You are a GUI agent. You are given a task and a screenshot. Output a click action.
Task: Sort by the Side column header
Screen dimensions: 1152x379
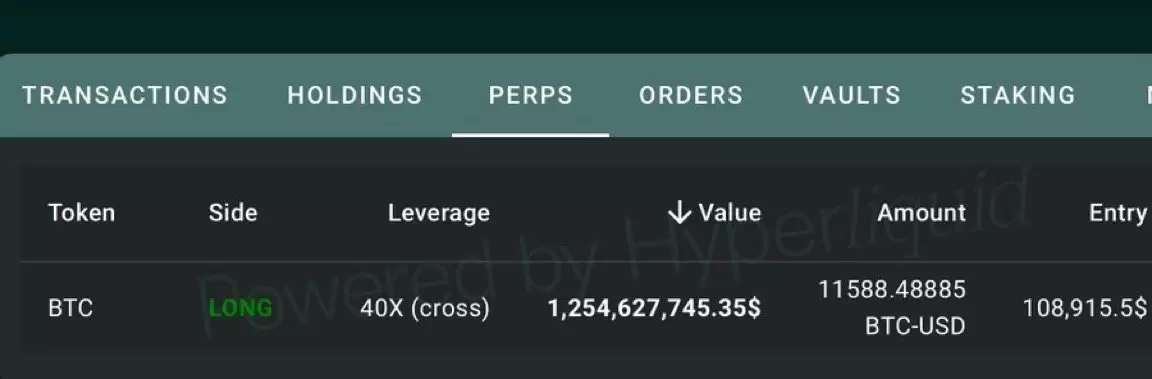[233, 213]
